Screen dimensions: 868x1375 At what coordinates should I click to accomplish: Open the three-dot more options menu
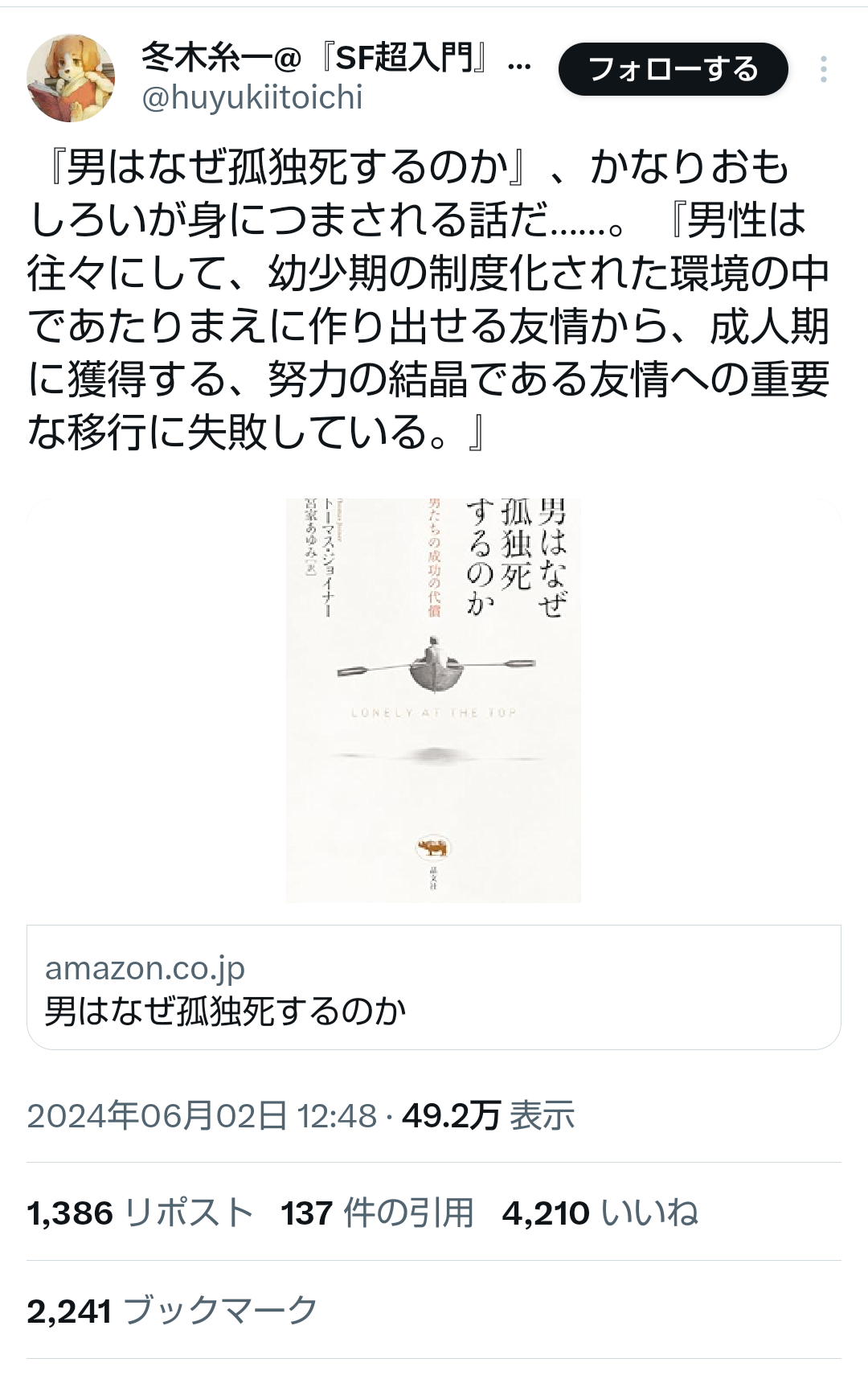823,69
